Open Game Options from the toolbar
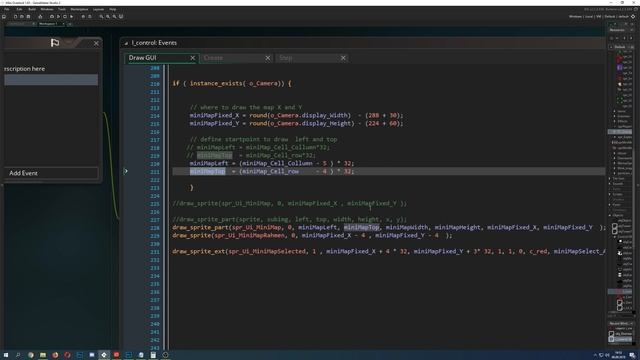This screenshot has width=640, height=360. tap(83, 17)
